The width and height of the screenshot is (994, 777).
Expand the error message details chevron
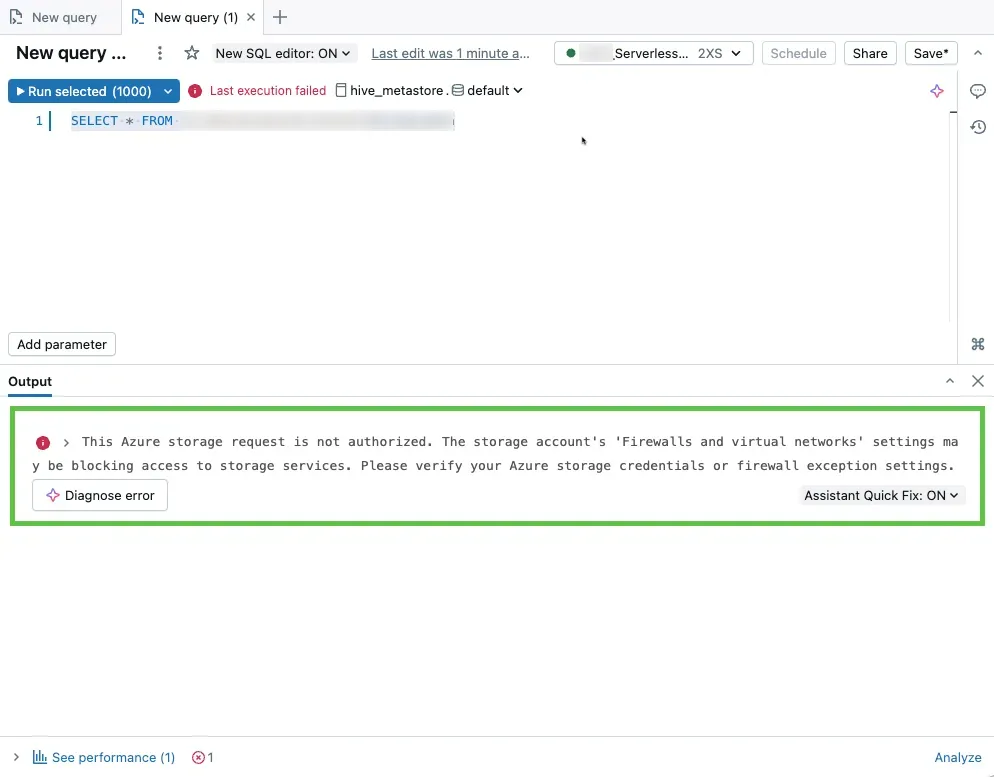click(66, 443)
